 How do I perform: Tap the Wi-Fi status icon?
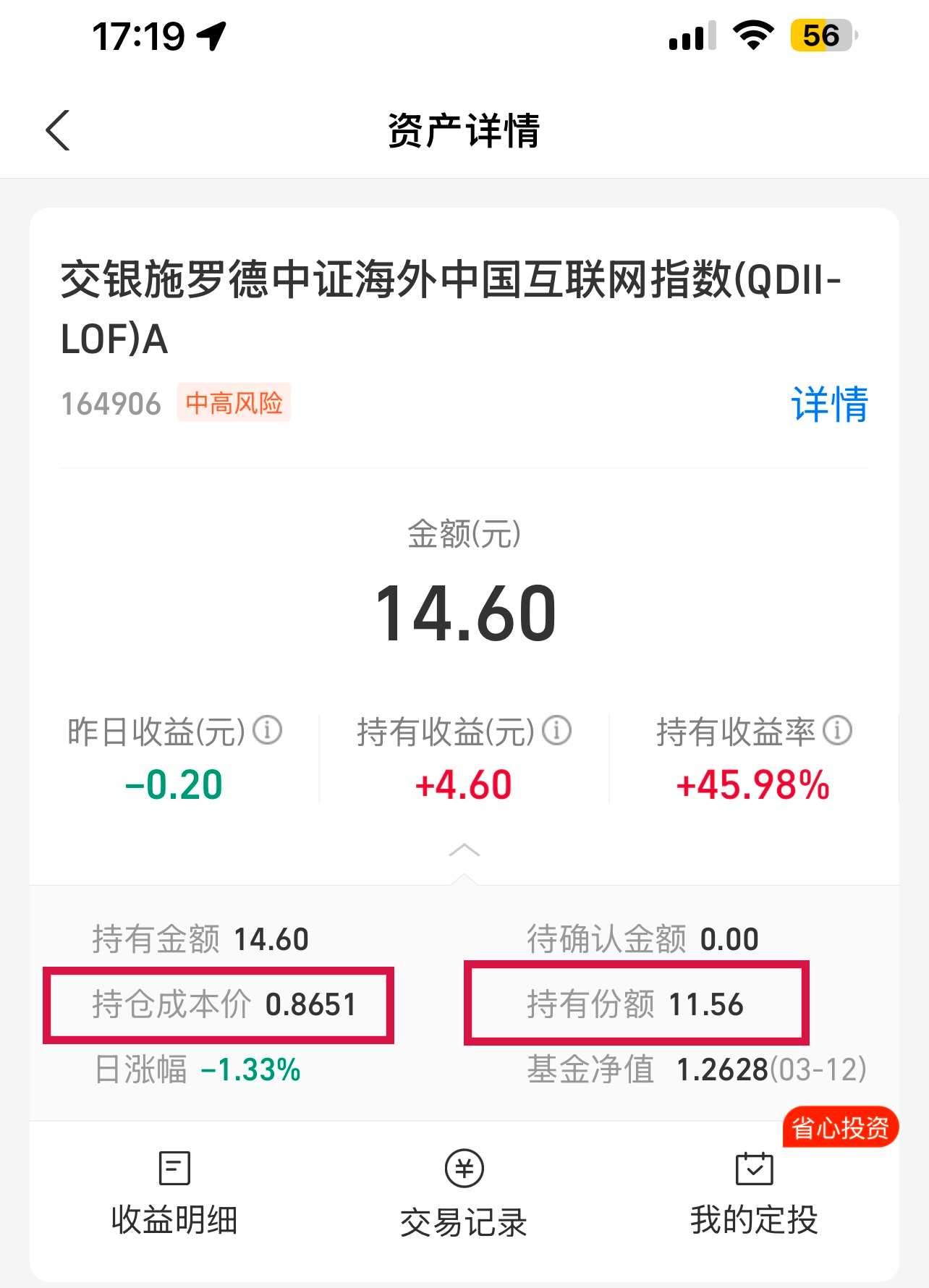753,35
